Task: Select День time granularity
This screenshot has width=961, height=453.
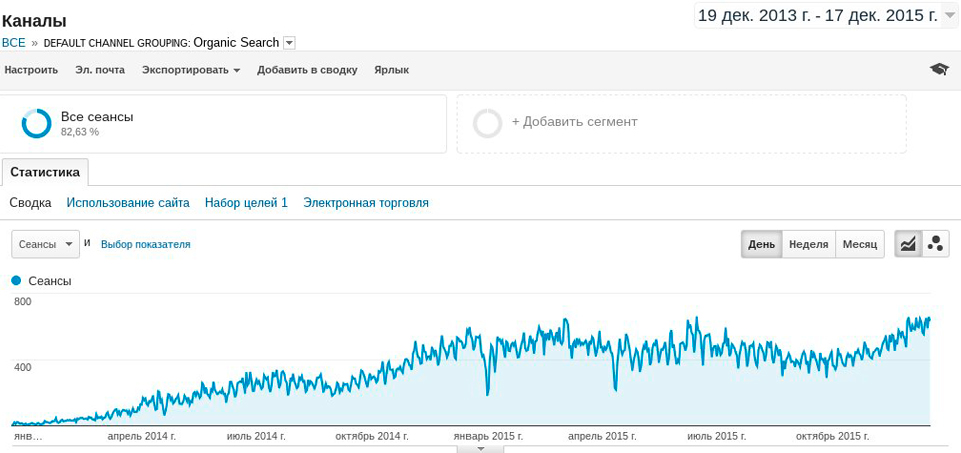Action: pyautogui.click(x=761, y=244)
